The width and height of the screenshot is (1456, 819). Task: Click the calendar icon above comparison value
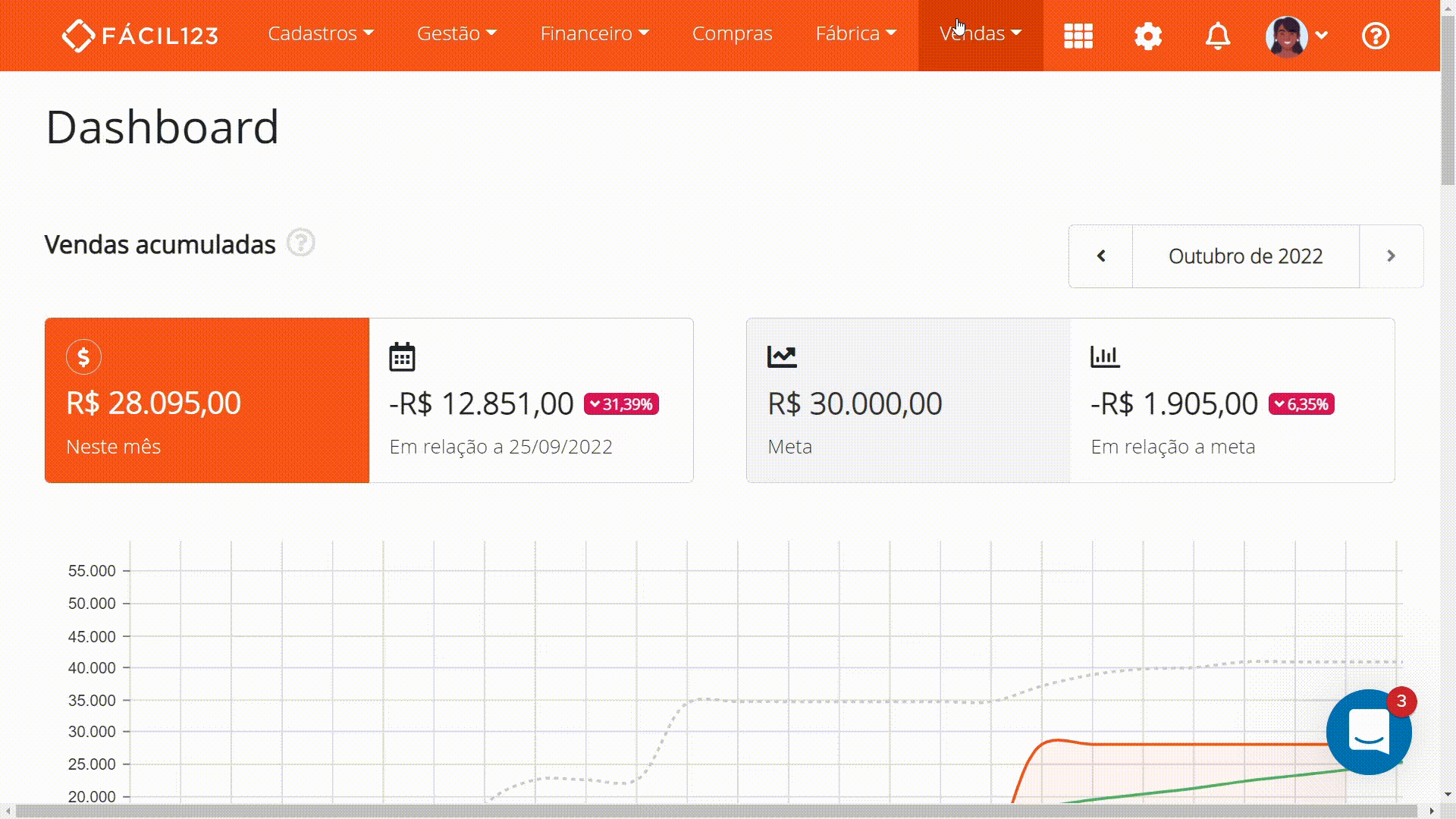tap(402, 357)
